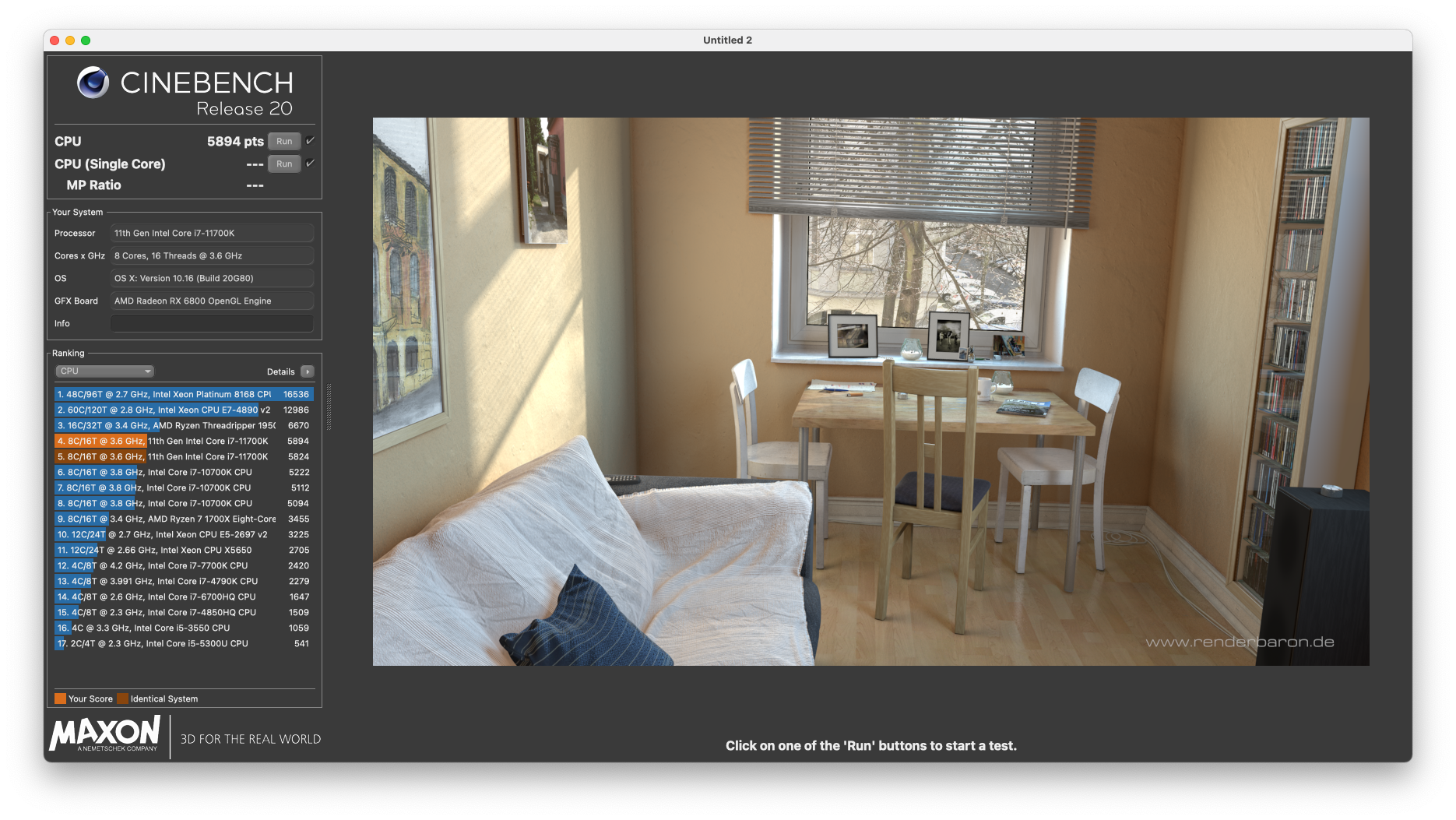Select the Xeon CPU E5-2697 v2 row
The height and width of the screenshot is (820, 1456).
pyautogui.click(x=184, y=534)
